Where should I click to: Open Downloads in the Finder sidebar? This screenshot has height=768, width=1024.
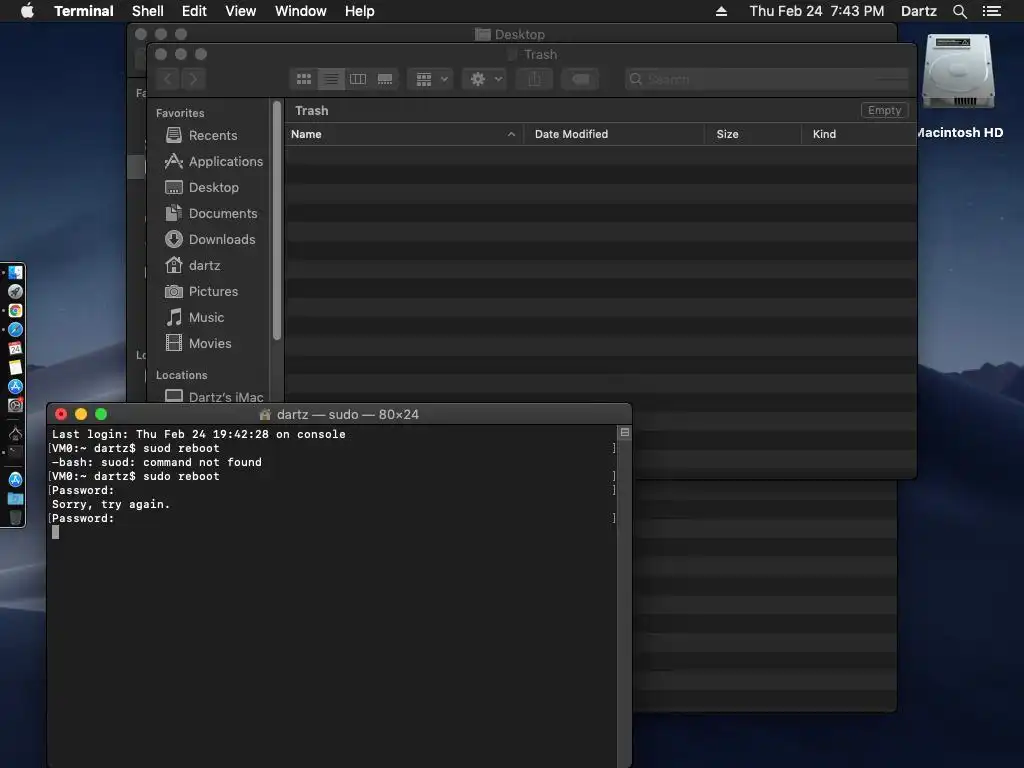coord(210,240)
